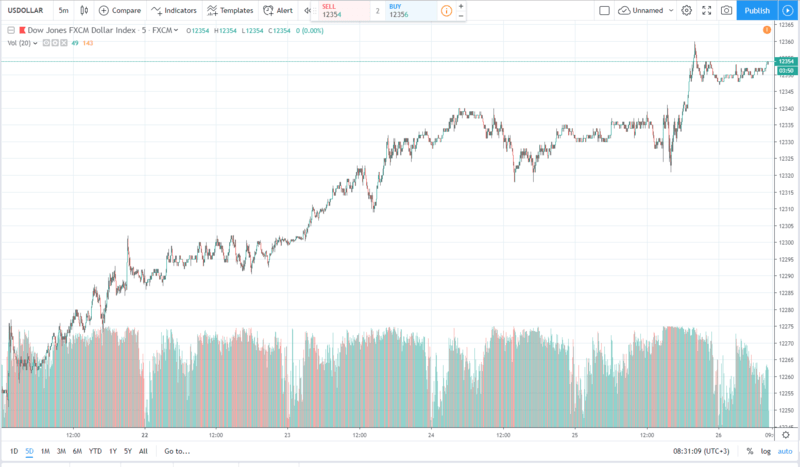This screenshot has width=800, height=467.
Task: Open the chart layout selector square icon
Action: [x=604, y=10]
